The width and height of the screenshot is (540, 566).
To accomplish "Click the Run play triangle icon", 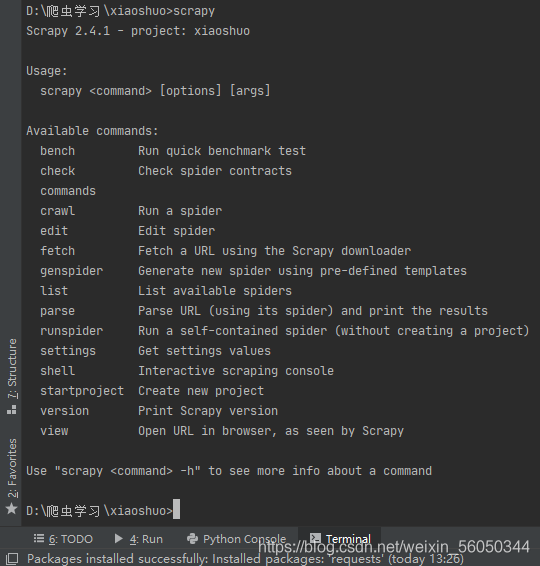I will (x=118, y=539).
